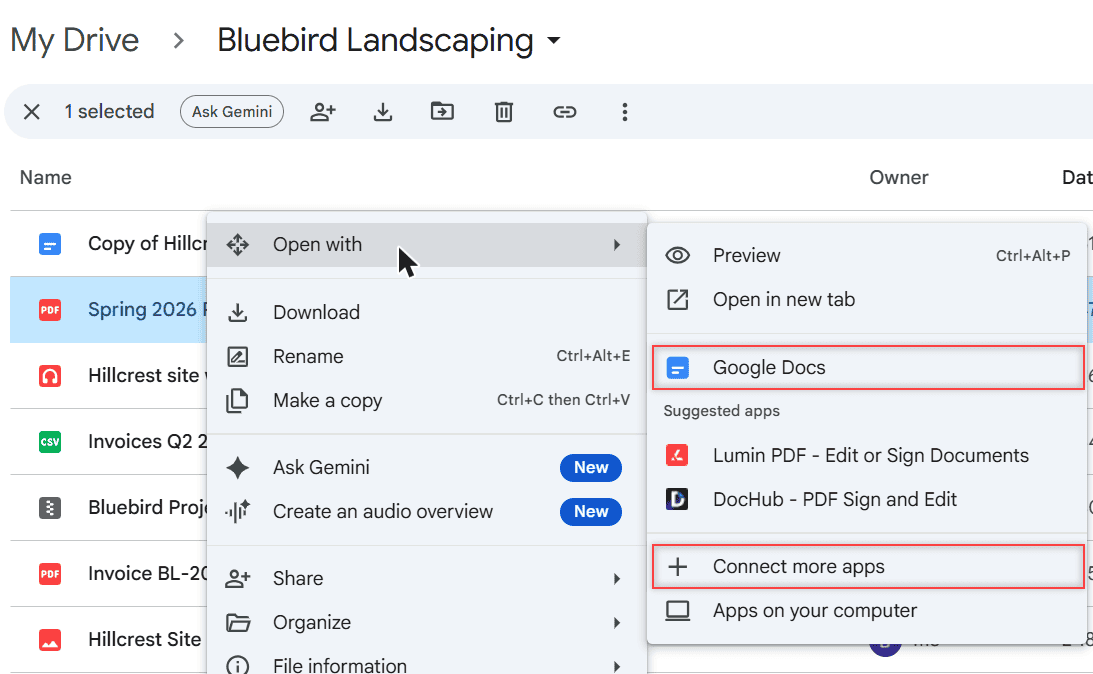Click Preview in the submenu
This screenshot has height=674, width=1093.
(x=867, y=256)
